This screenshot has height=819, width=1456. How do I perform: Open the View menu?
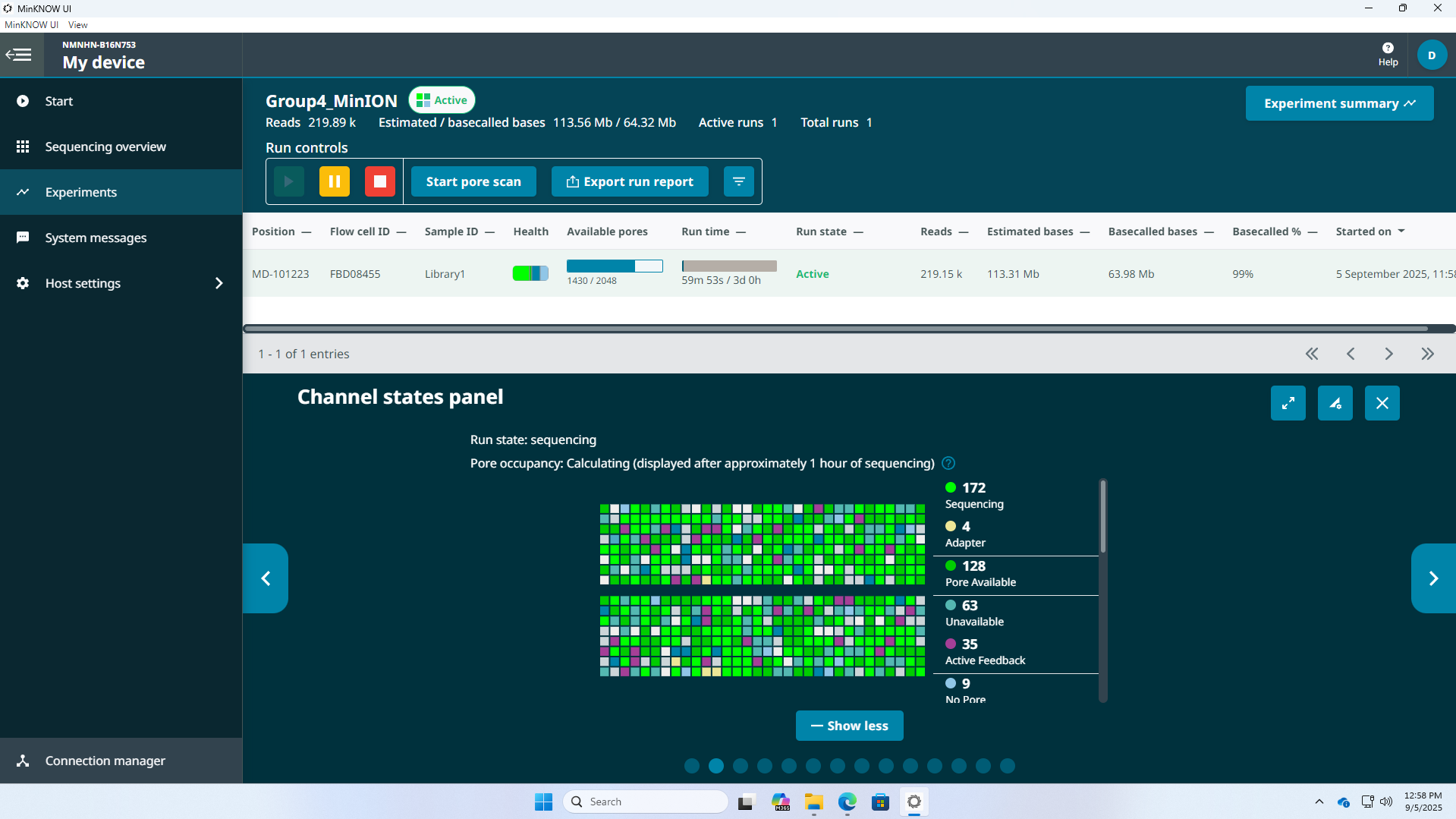pos(77,25)
